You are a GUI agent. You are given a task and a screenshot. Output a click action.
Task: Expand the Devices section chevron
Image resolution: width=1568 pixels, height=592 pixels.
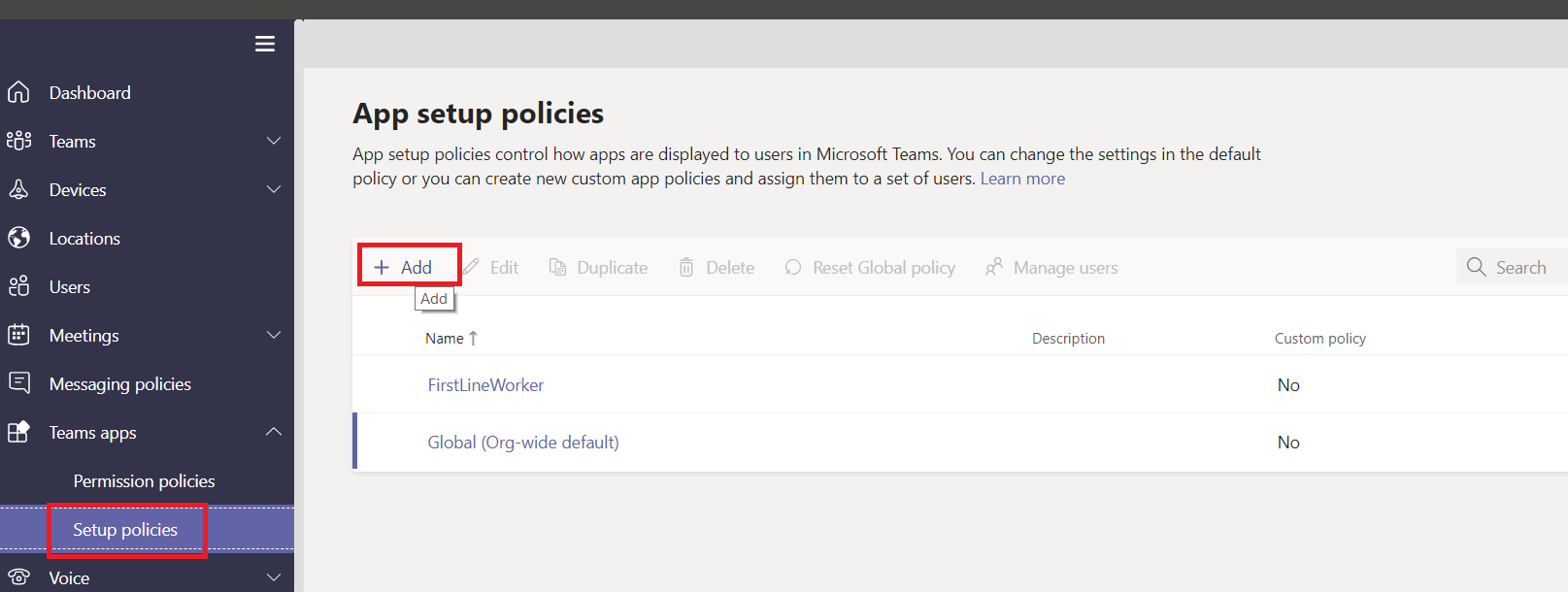274,189
